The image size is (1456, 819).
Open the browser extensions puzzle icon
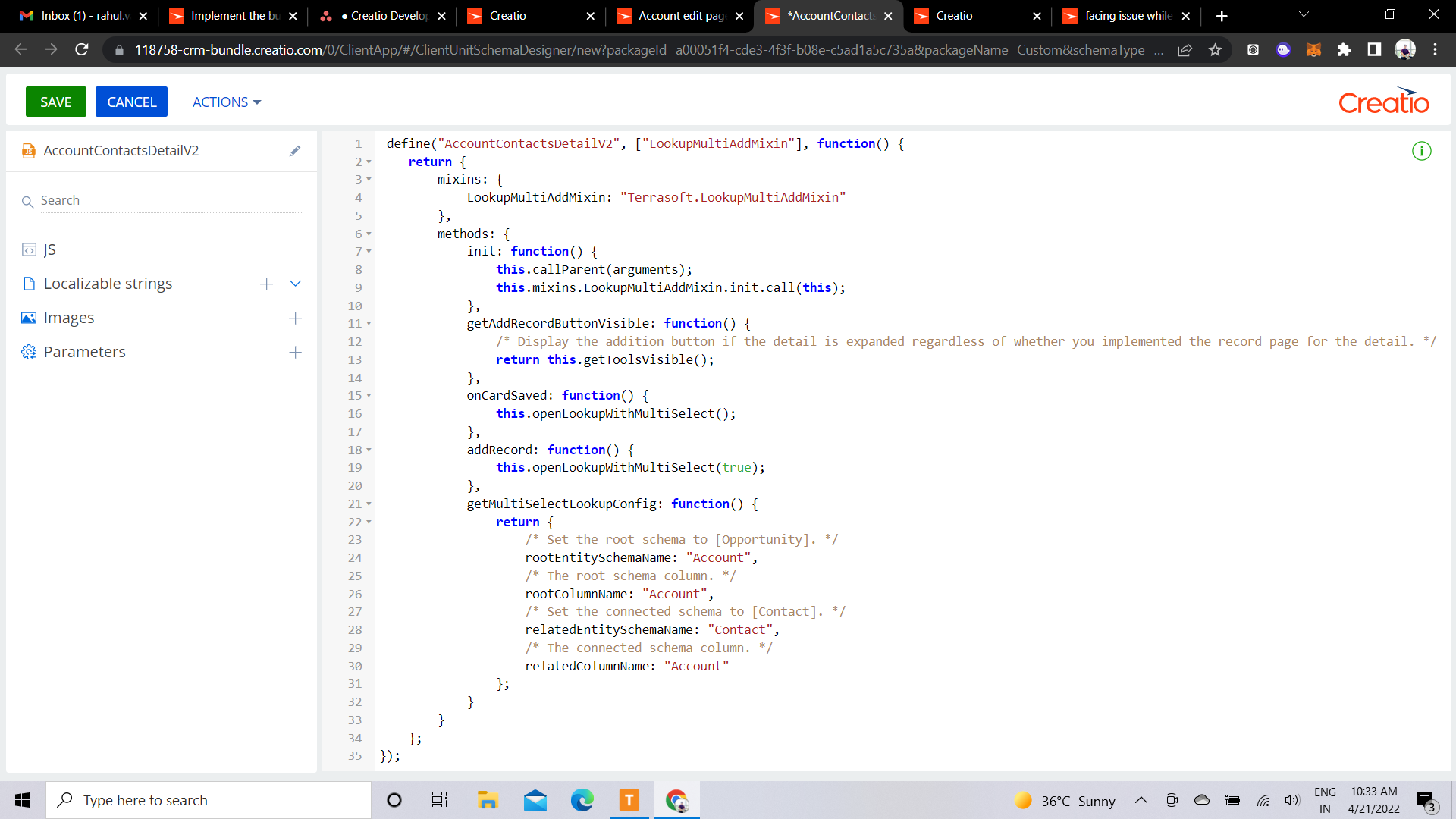coord(1344,50)
